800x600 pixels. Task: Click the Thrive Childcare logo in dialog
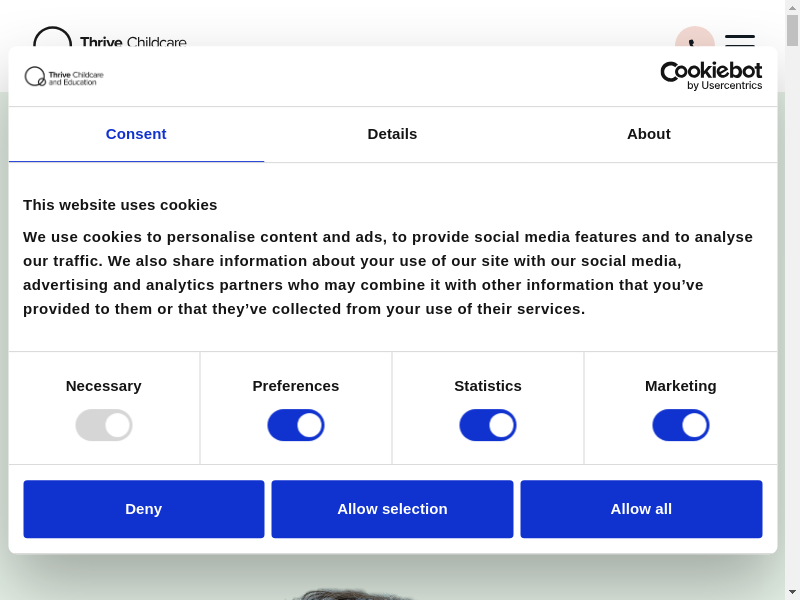[64, 77]
